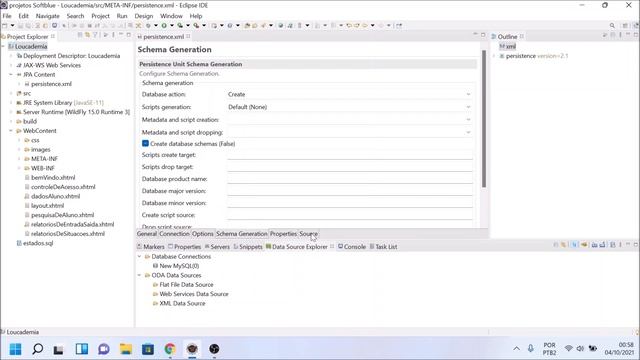Click the Open Perspective icon beside toolbar search

(x=625, y=25)
